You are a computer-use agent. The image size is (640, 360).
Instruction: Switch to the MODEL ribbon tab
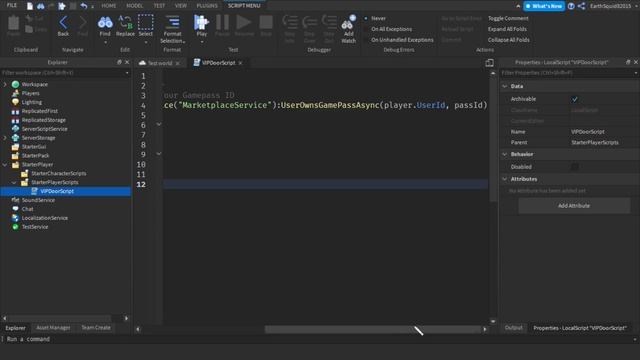click(134, 6)
